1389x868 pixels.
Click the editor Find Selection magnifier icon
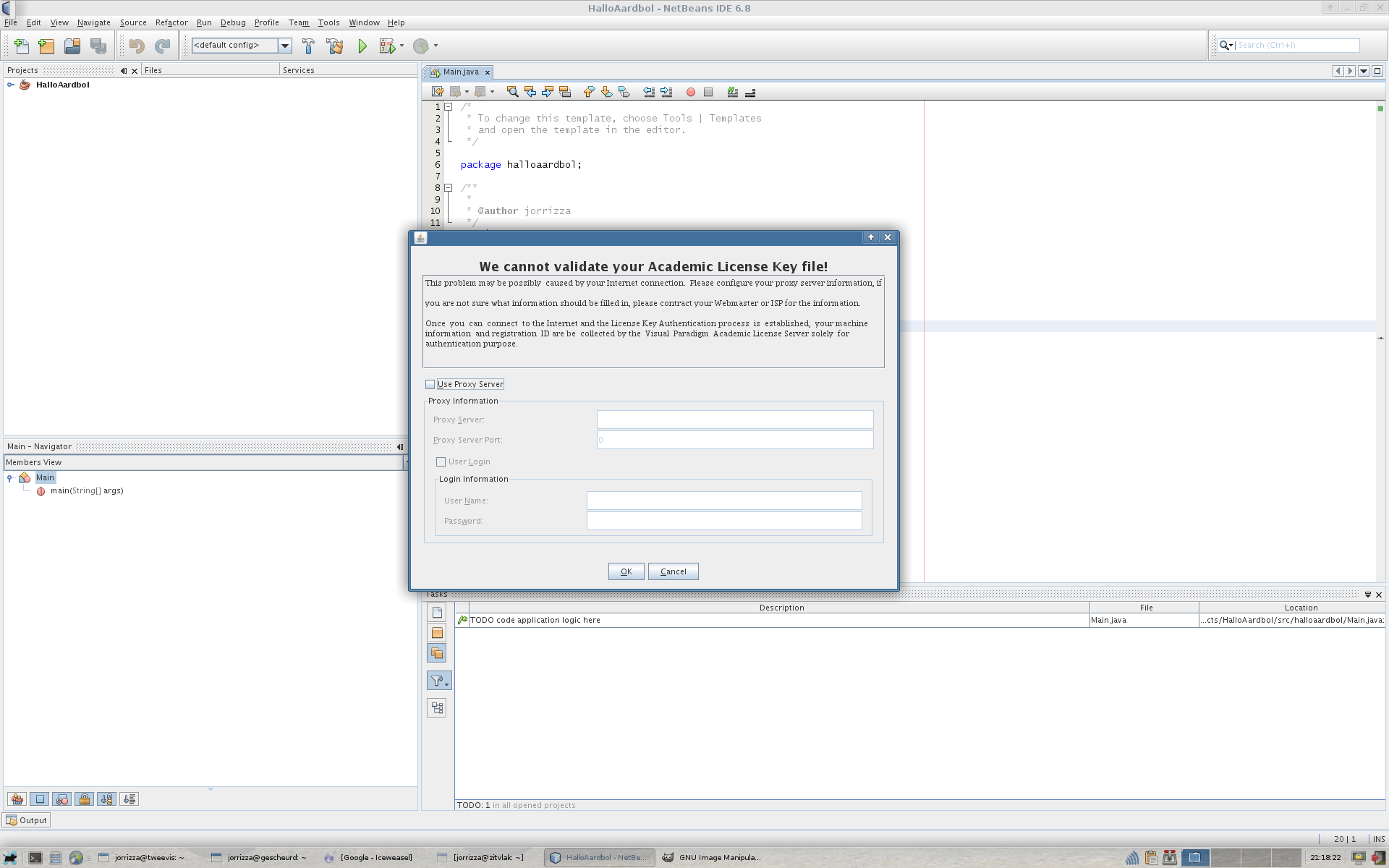[512, 92]
